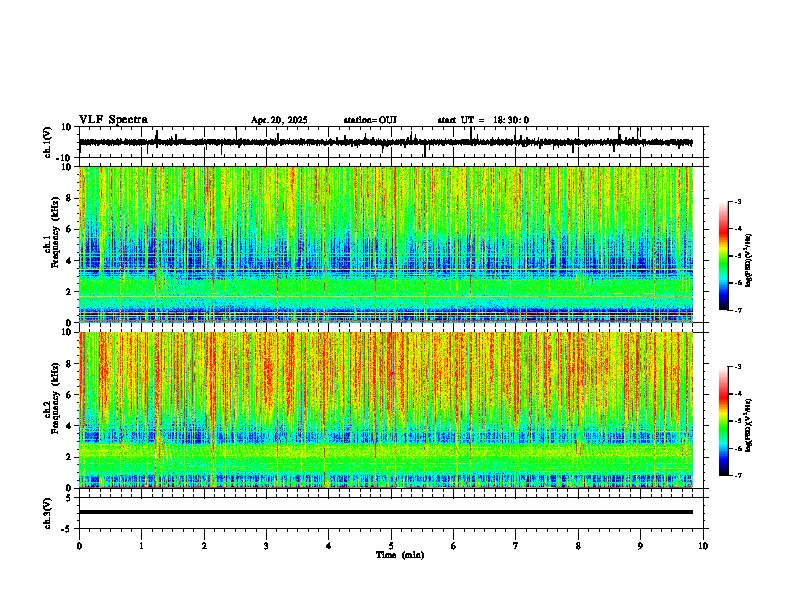Click the ch.1 frequency spectrogram panel

pyautogui.click(x=386, y=244)
